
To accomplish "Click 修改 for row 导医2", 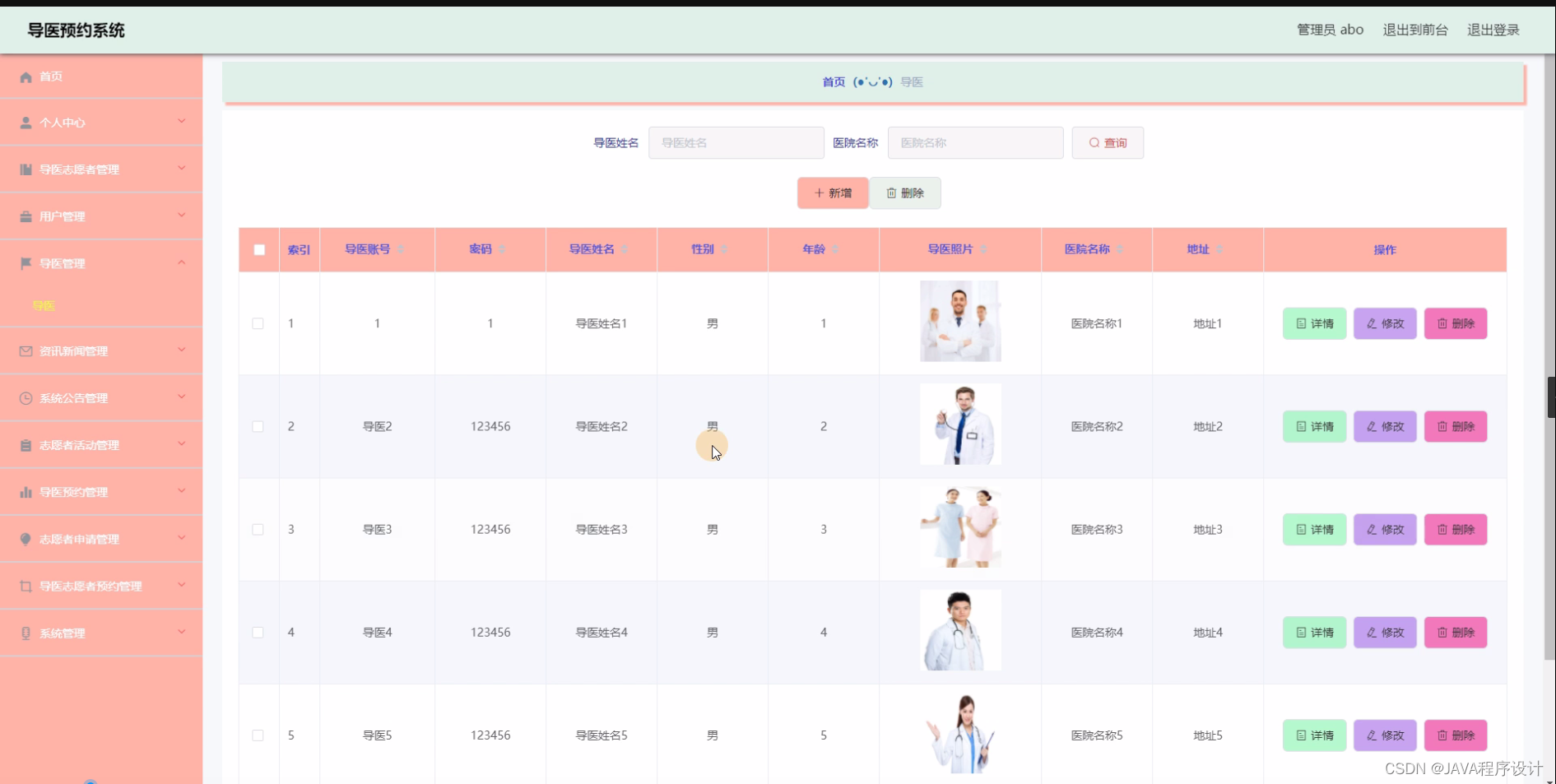I will (x=1385, y=426).
